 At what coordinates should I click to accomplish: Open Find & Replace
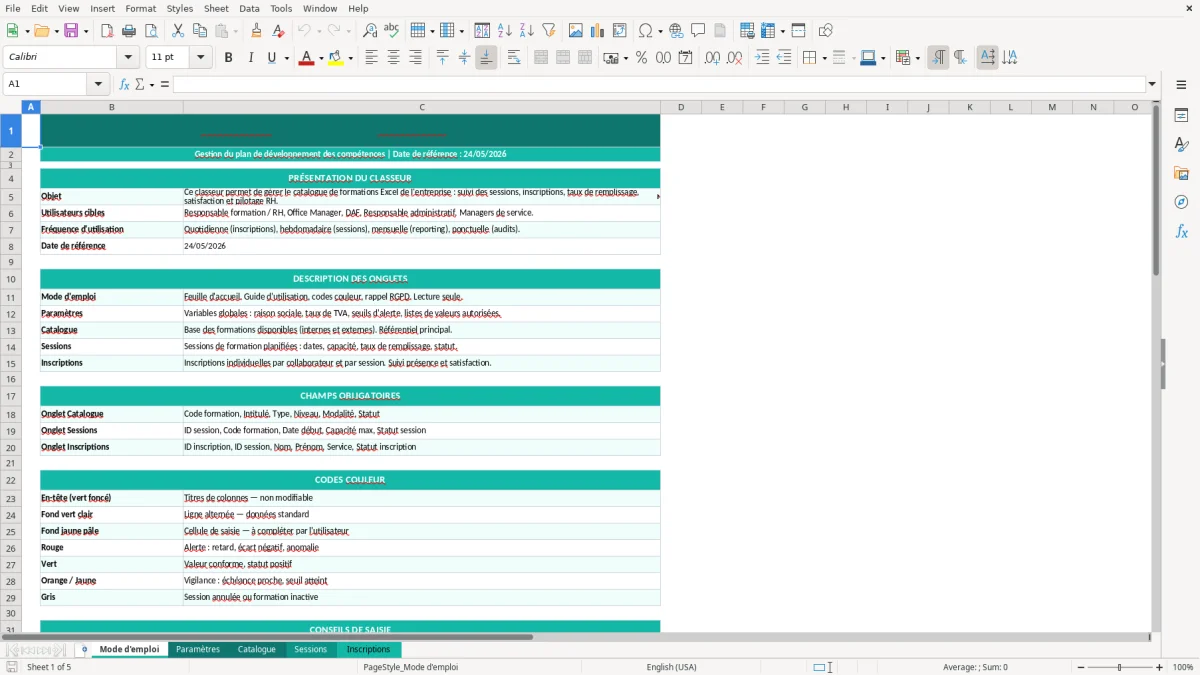point(370,31)
